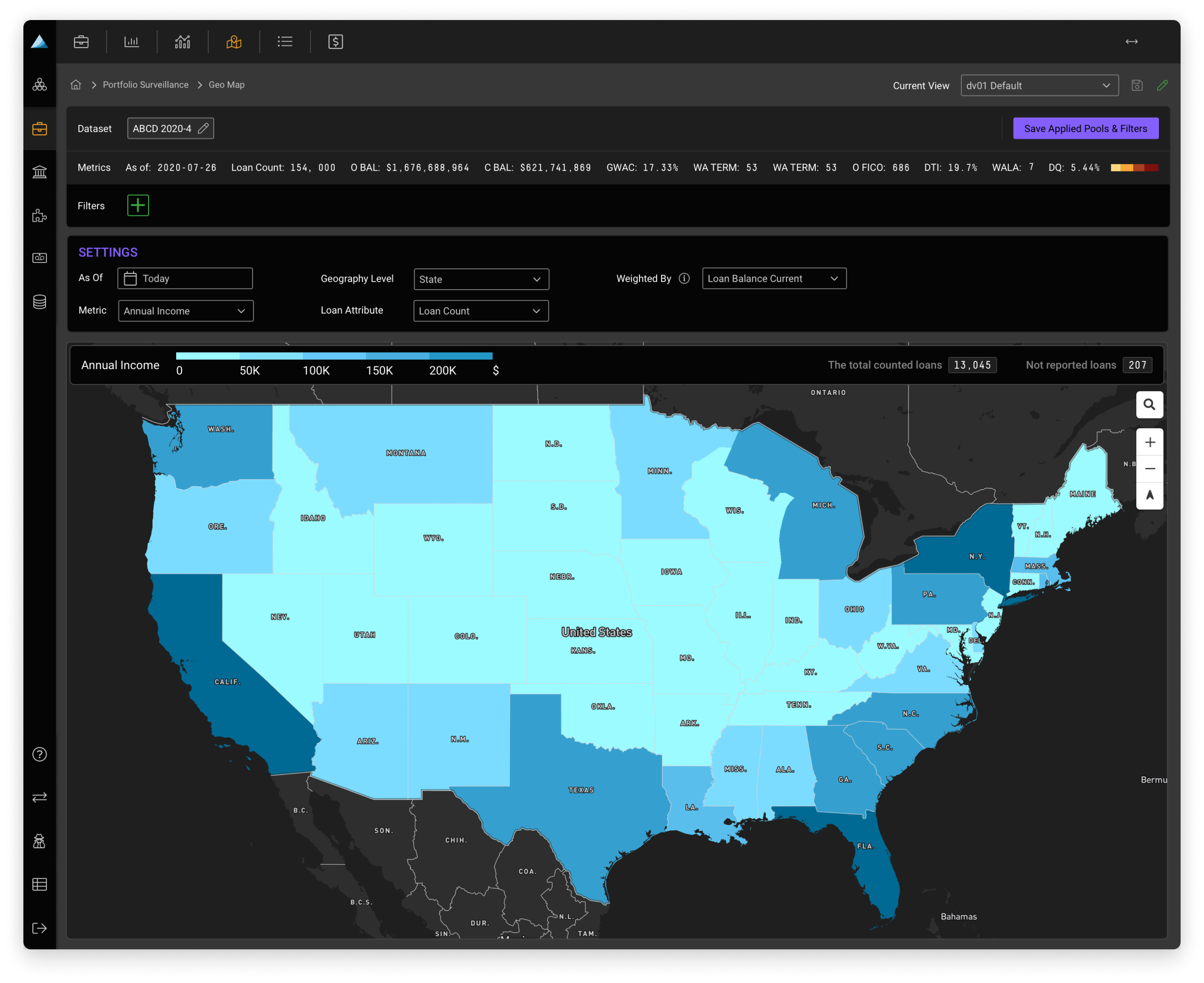Viewport: 1204px width, 983px height.
Task: Edit dataset ABCD 2020-4 pencil icon
Action: 203,129
